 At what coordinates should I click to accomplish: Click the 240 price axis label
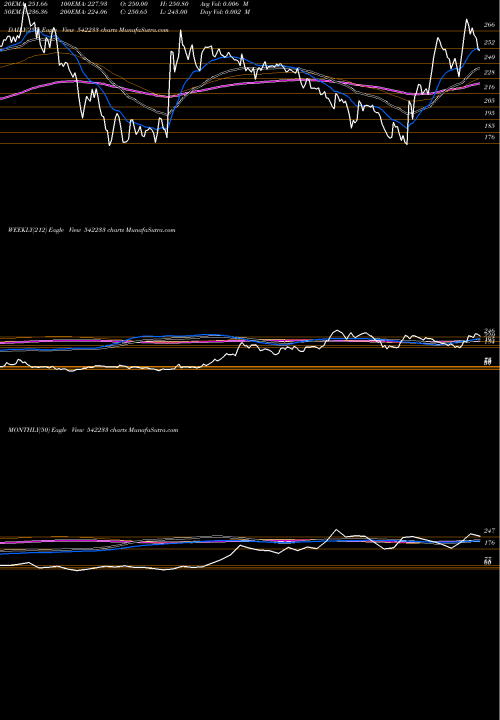click(489, 57)
